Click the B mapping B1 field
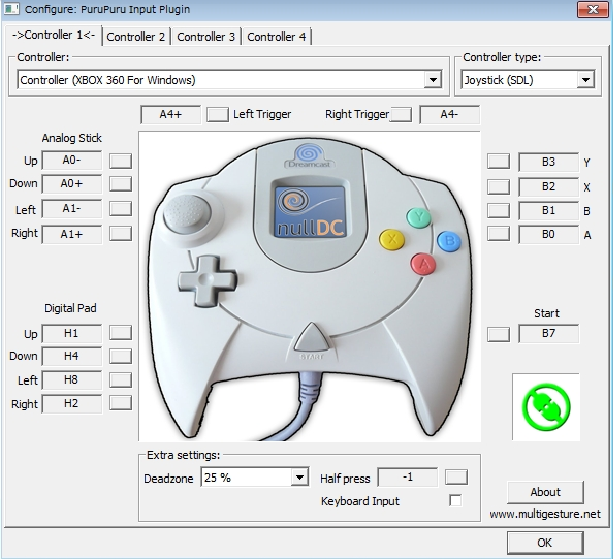This screenshot has width=613, height=559. click(548, 211)
